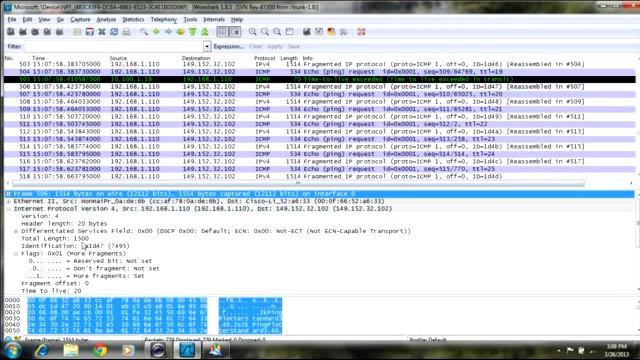Click in the display Filter input field
Screen dimensions: 640x360
[113, 47]
